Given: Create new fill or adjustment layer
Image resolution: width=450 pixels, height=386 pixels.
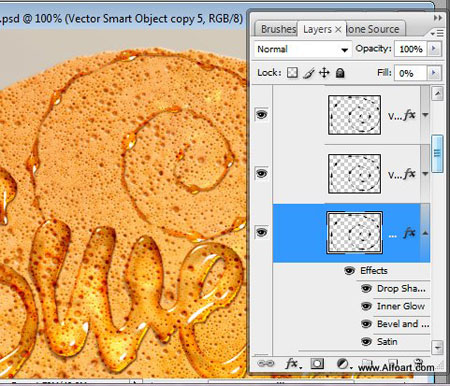Looking at the screenshot, I should click(x=343, y=364).
